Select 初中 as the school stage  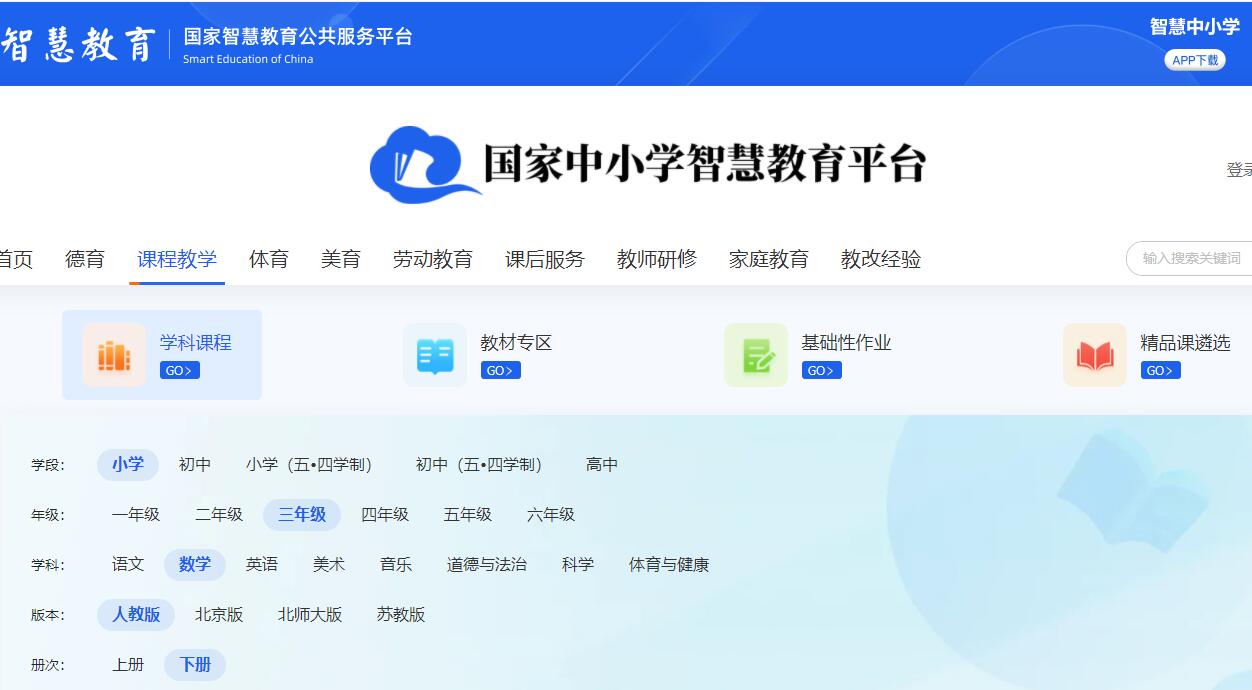195,465
